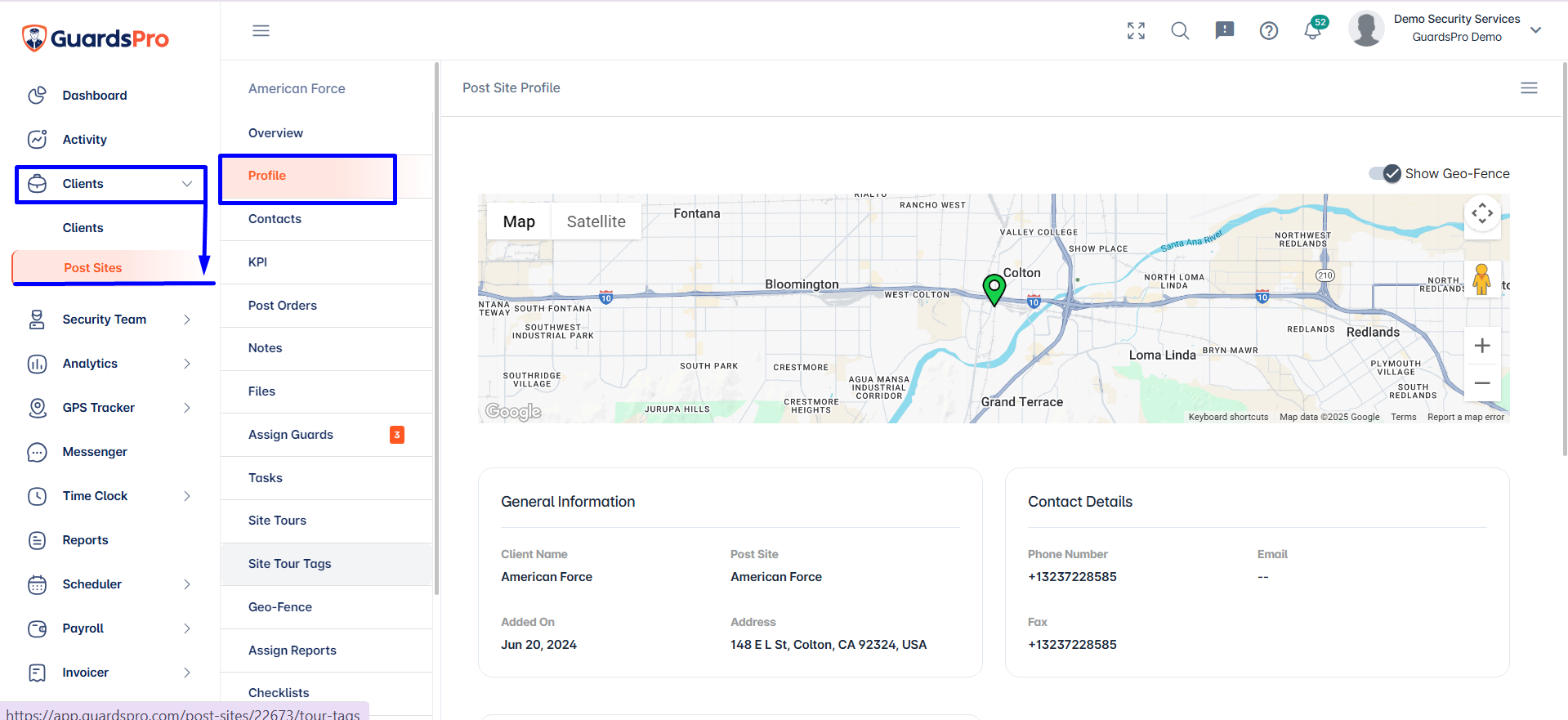Expand the Payroll submenu arrow

tap(187, 628)
